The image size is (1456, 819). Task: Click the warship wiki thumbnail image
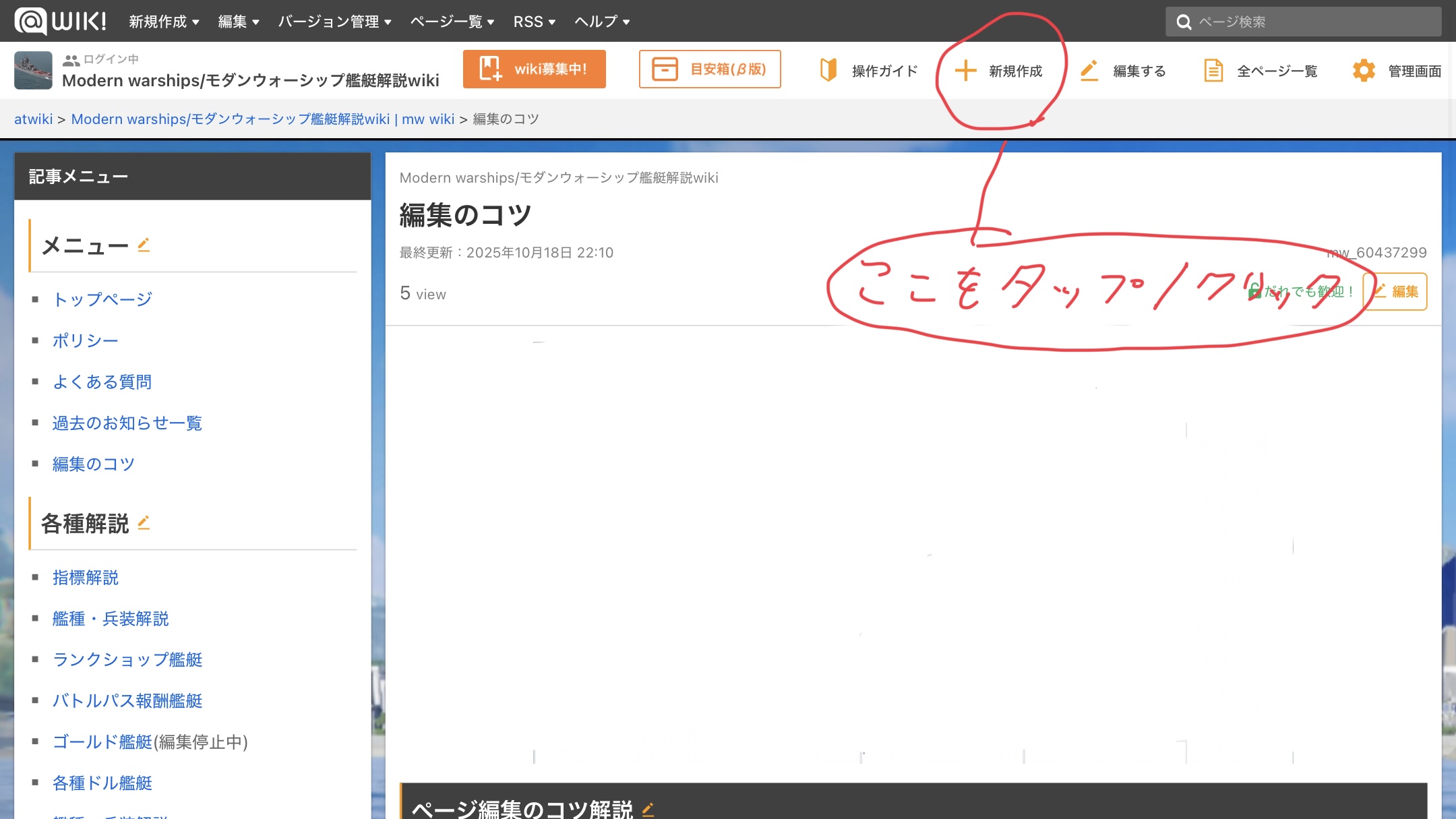(33, 70)
